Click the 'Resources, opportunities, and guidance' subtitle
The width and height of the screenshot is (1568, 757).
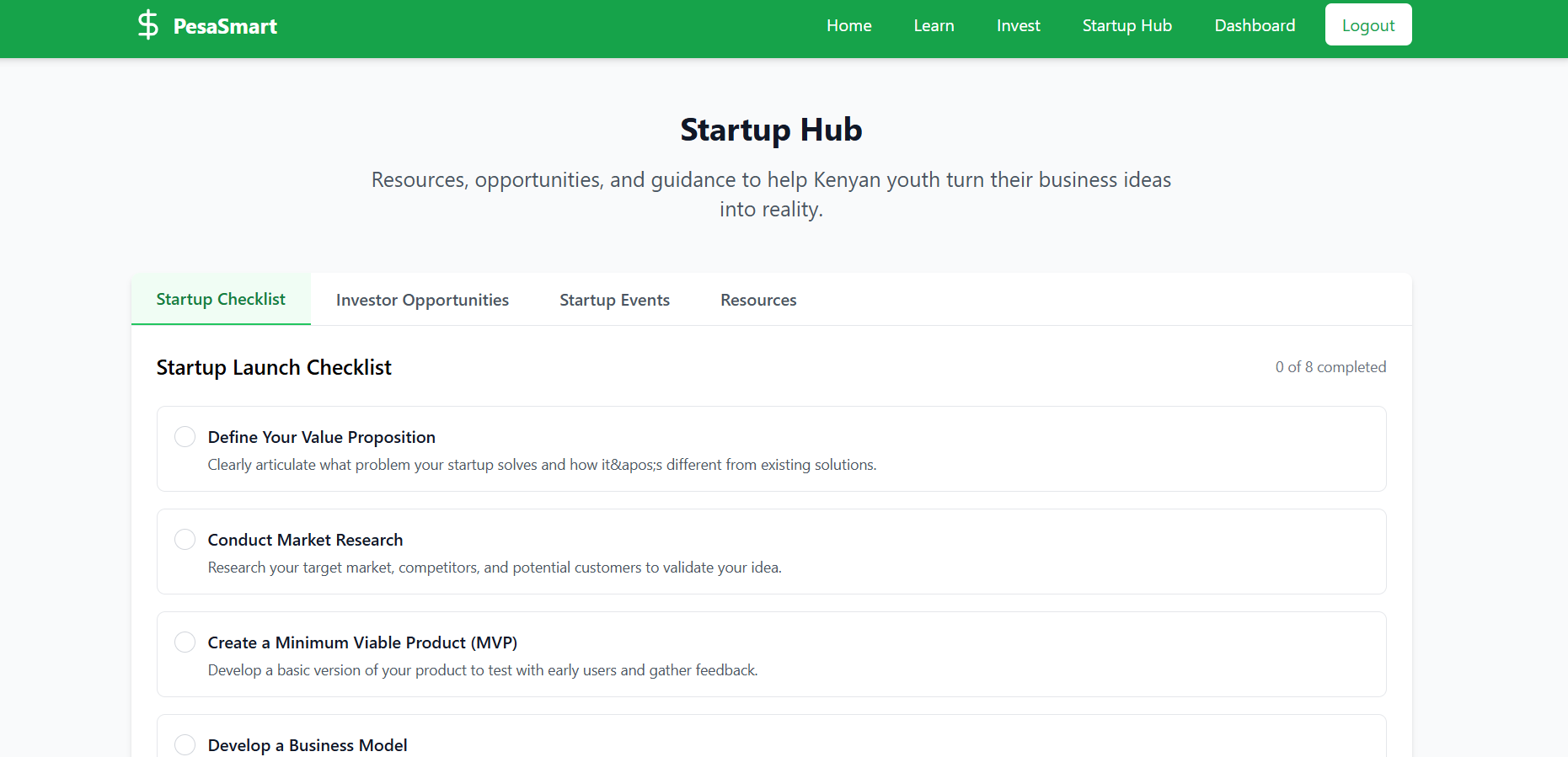[771, 195]
